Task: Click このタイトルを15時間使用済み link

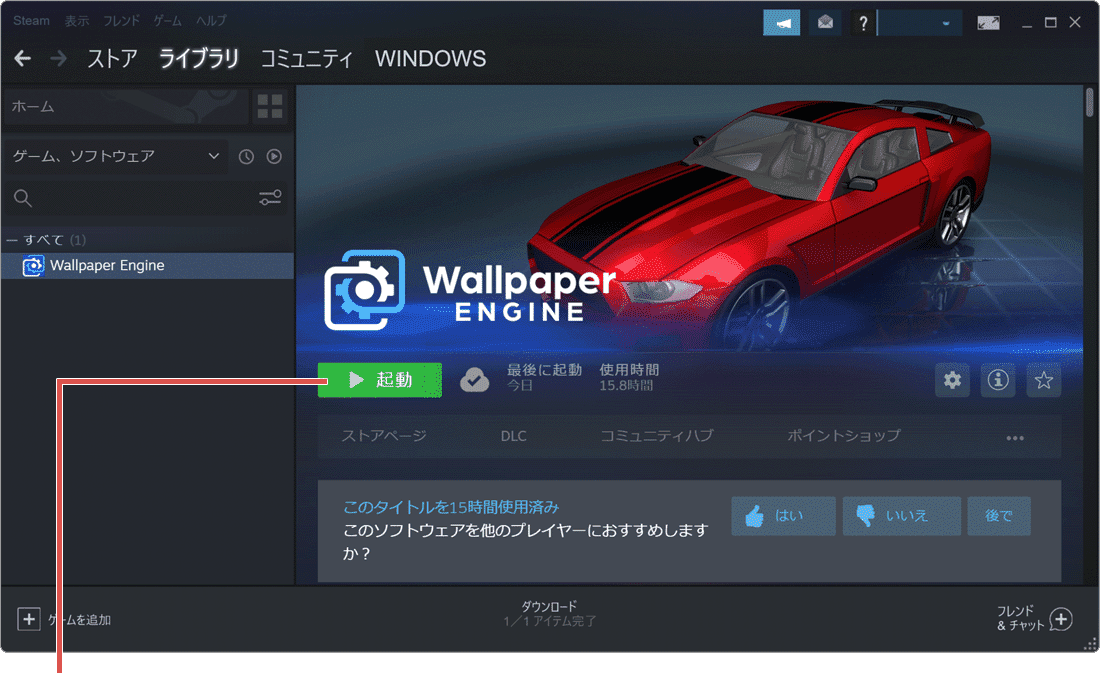Action: (x=451, y=507)
